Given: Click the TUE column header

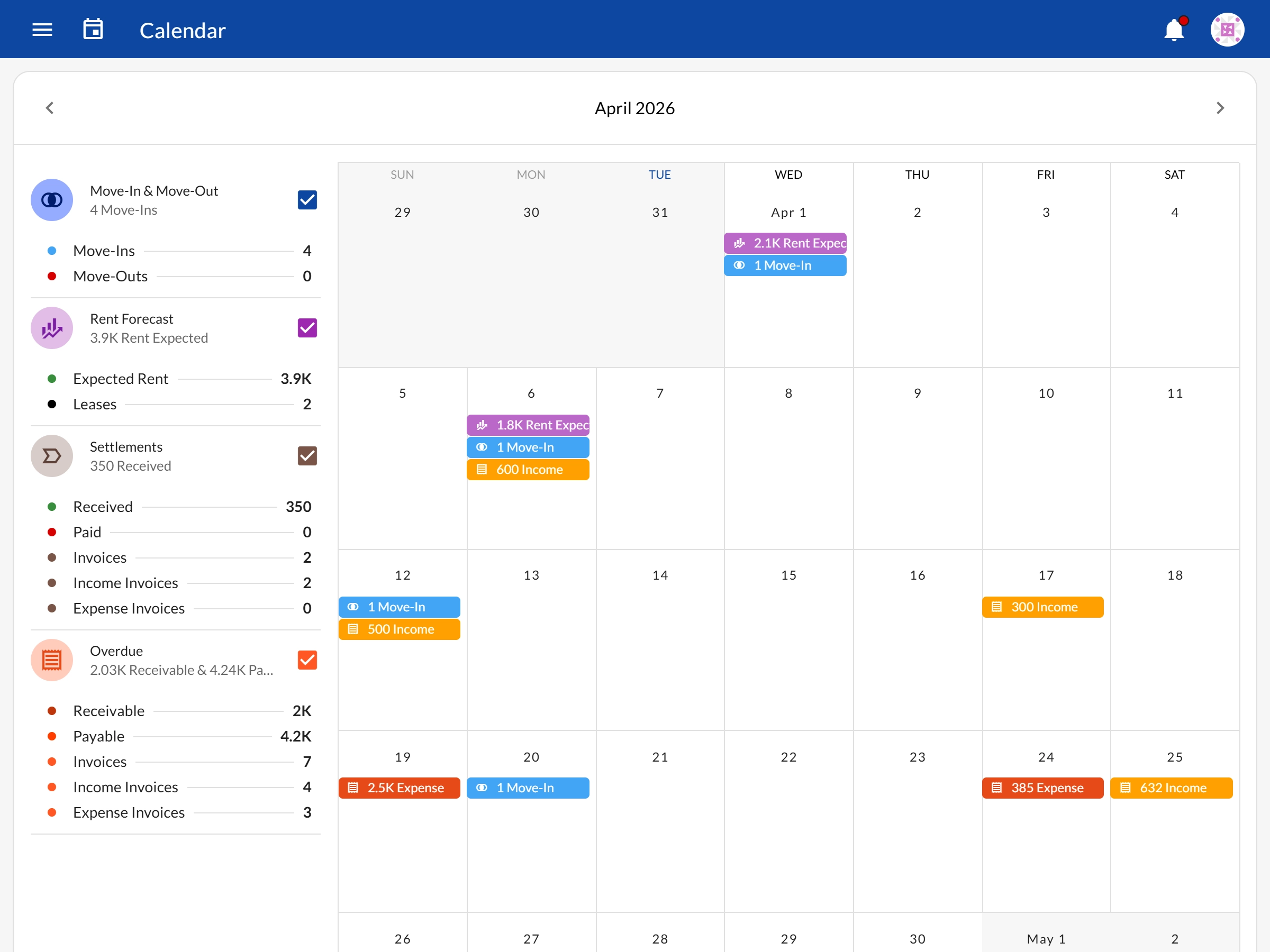Looking at the screenshot, I should tap(660, 175).
